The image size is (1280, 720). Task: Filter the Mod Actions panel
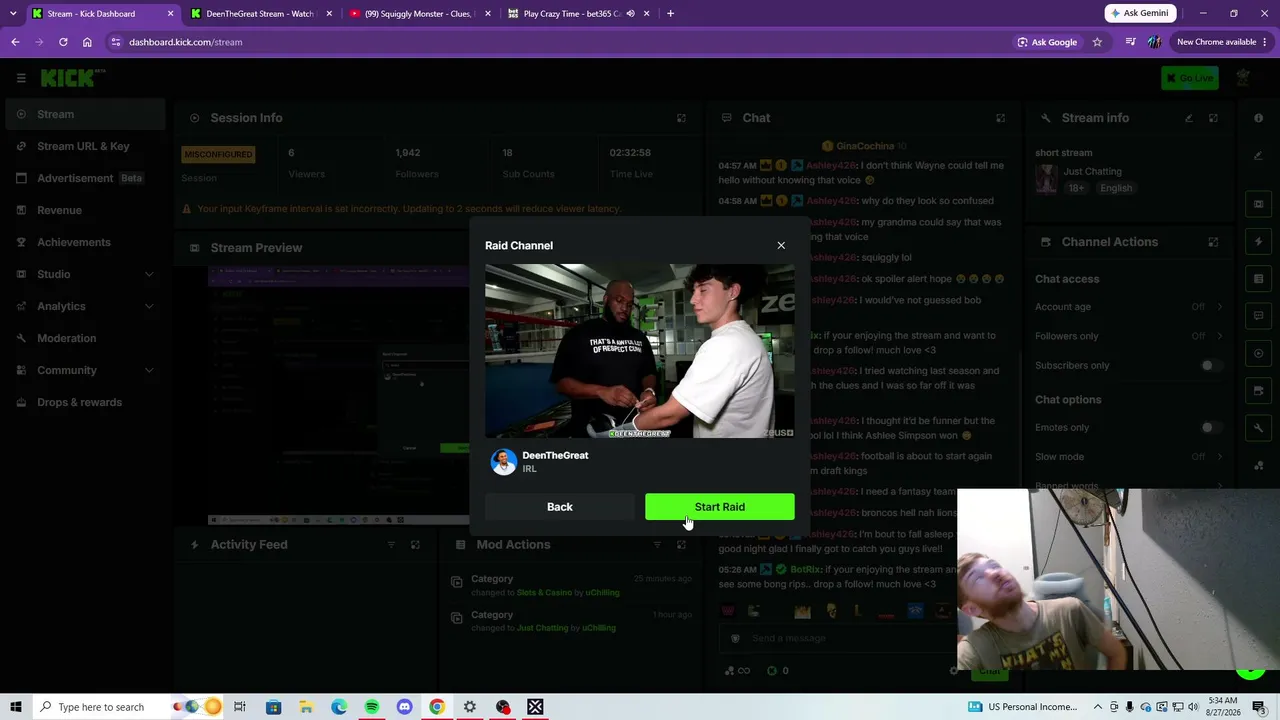[x=657, y=545]
